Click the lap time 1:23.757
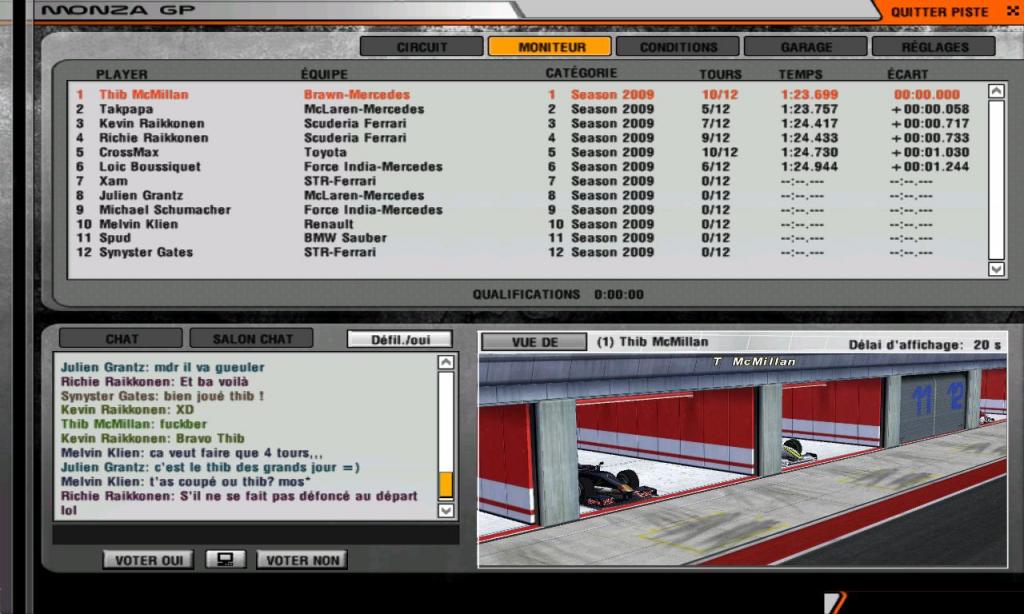This screenshot has height=614, width=1024. pyautogui.click(x=809, y=109)
